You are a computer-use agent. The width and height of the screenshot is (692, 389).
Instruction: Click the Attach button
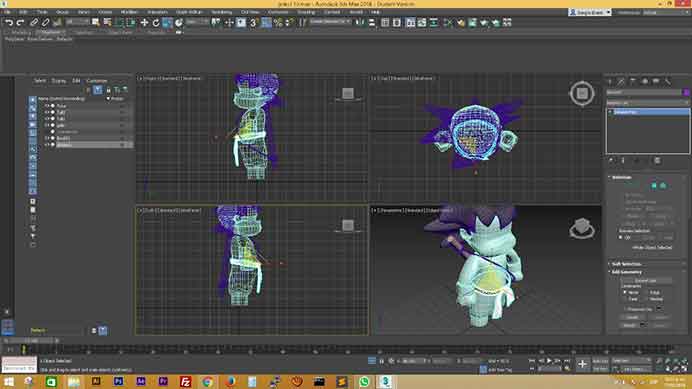pos(630,325)
